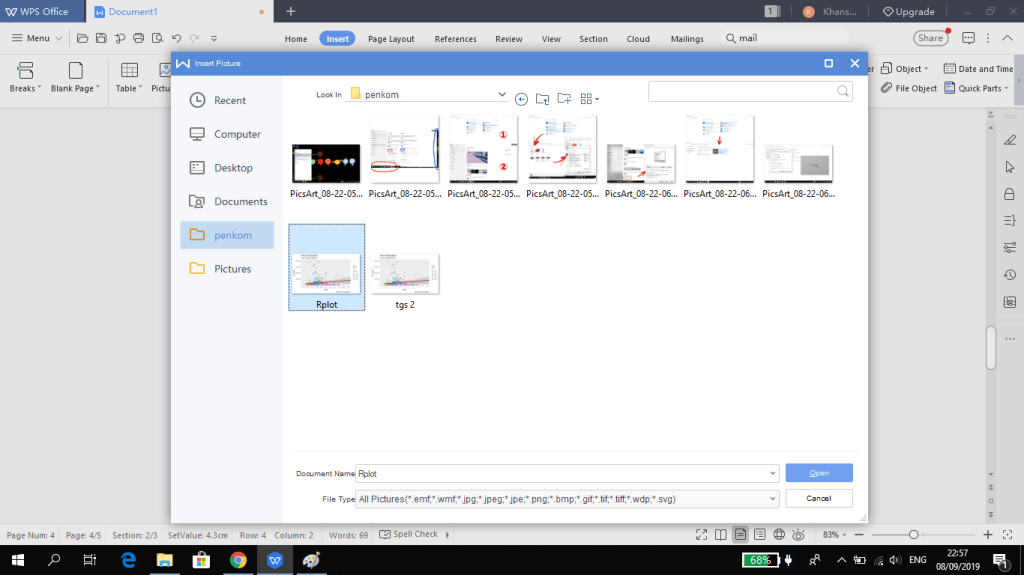Click the Open button
This screenshot has width=1024, height=575.
pyautogui.click(x=818, y=473)
